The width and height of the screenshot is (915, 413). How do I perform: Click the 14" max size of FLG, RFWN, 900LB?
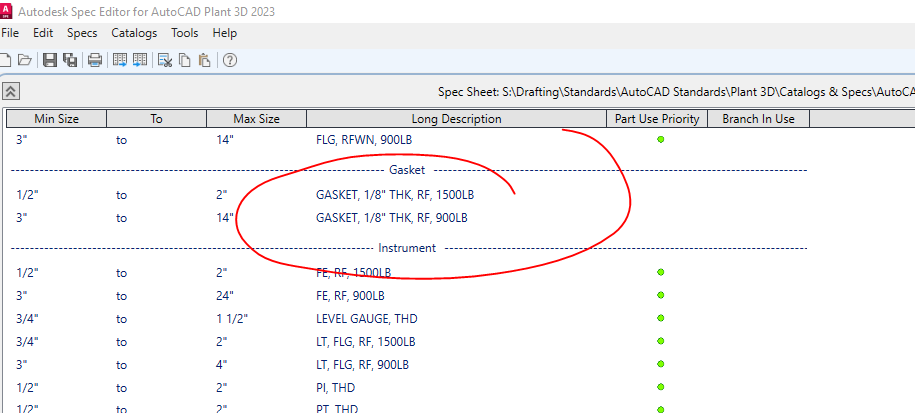(x=225, y=140)
